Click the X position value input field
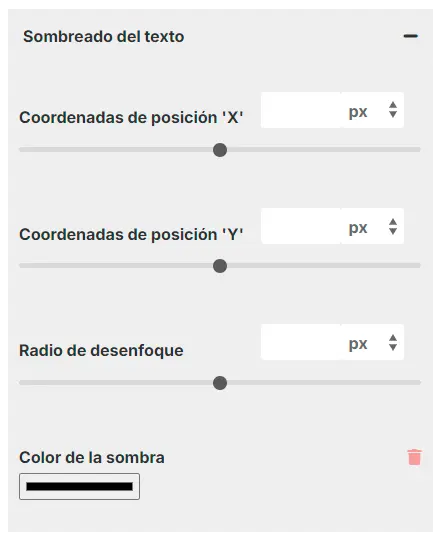Viewport: 440px width, 537px height. (x=301, y=110)
